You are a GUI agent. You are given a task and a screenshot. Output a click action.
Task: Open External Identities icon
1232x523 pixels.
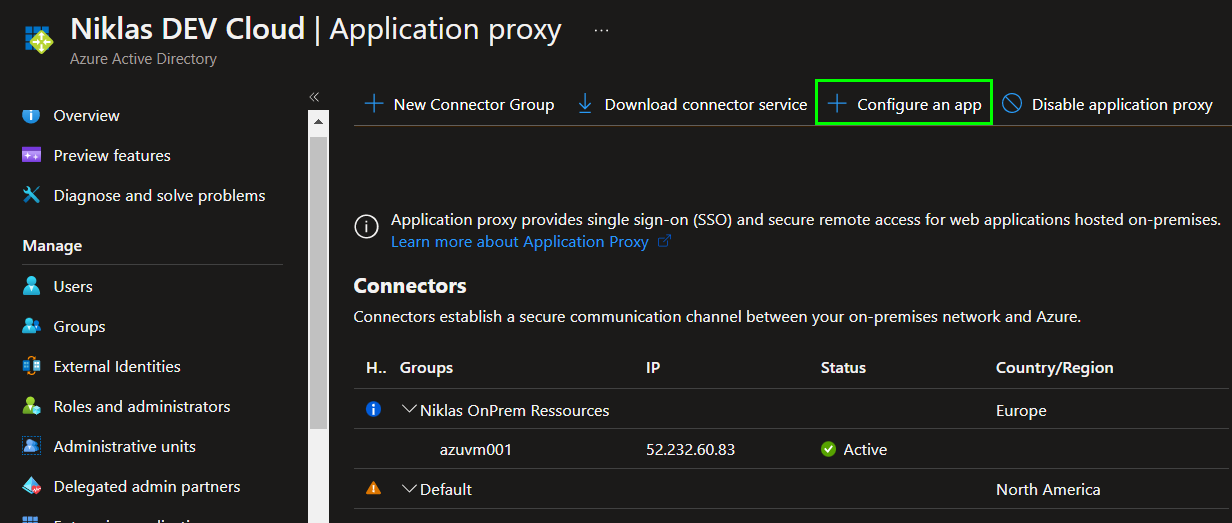[x=32, y=367]
